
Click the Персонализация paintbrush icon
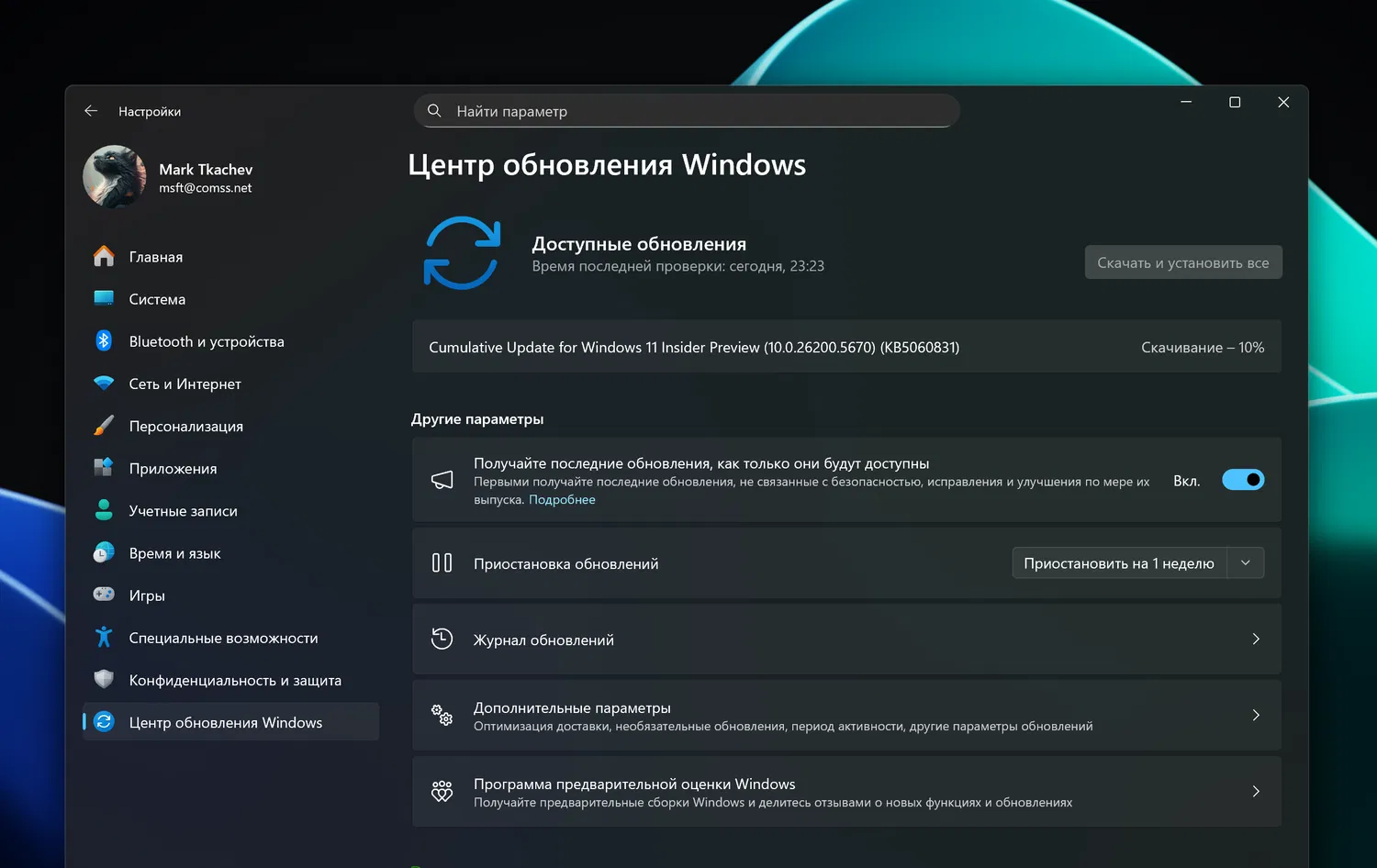point(104,426)
